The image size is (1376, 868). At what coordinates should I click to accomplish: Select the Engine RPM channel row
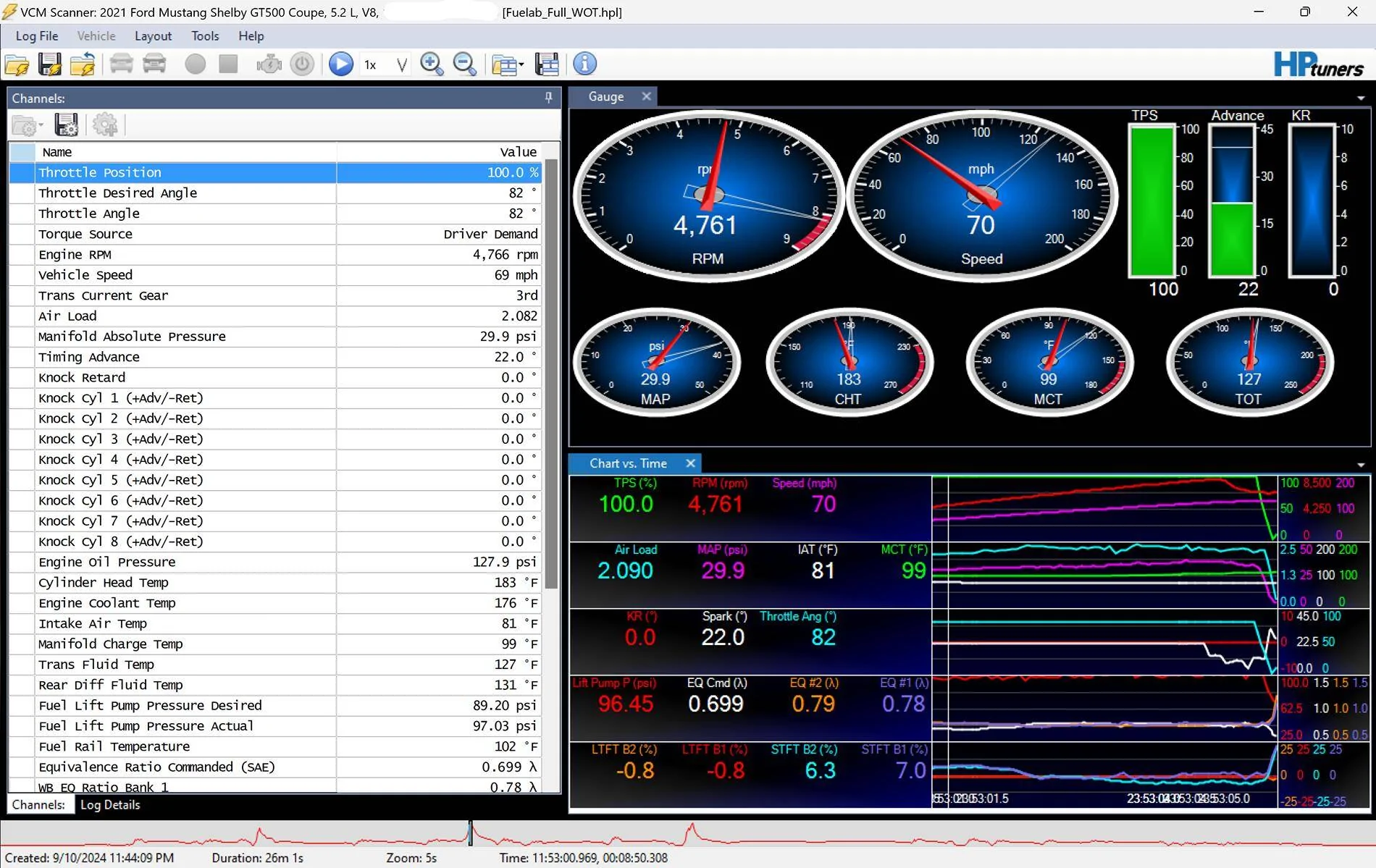point(275,255)
